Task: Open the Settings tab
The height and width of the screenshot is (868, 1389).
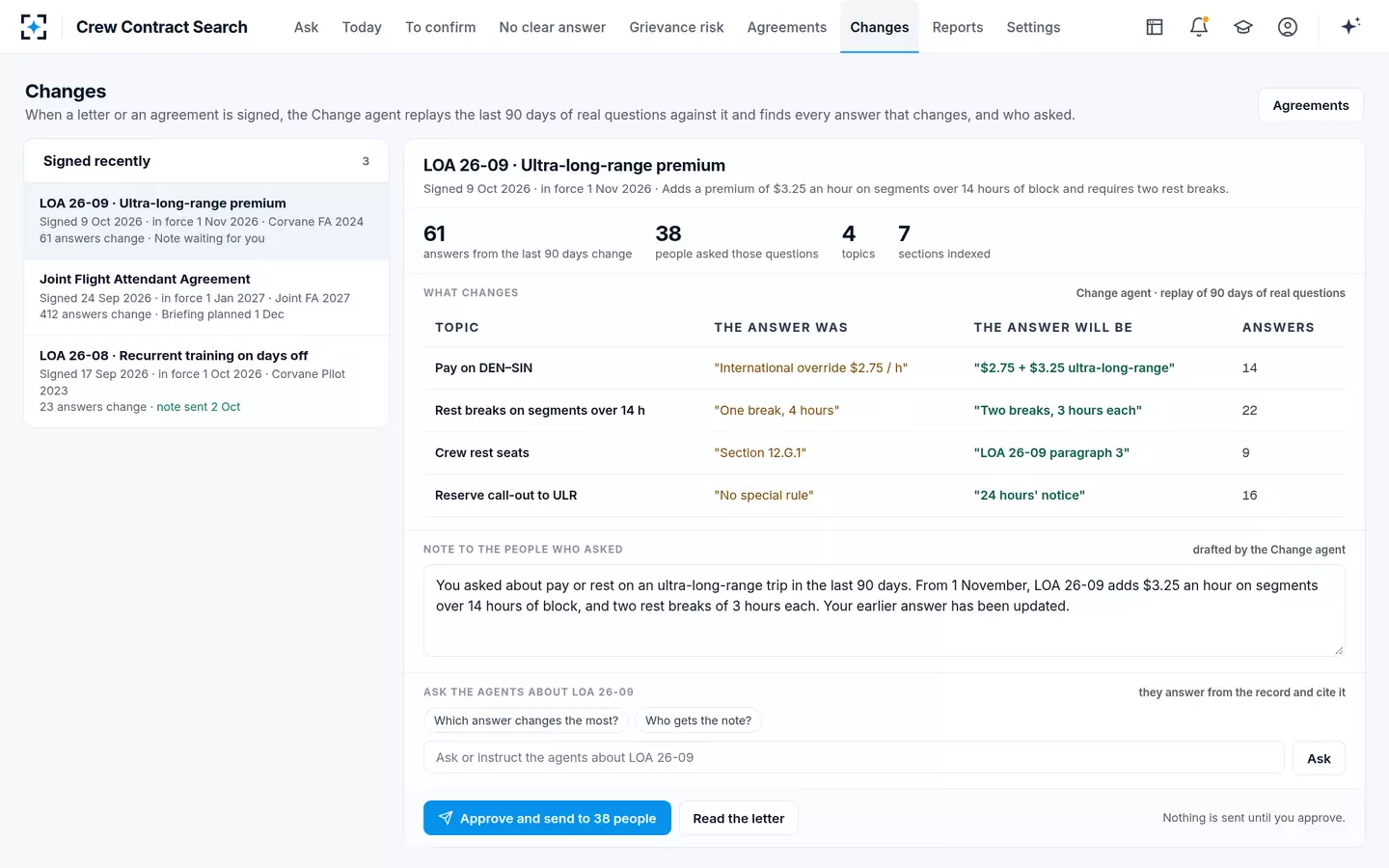Action: tap(1033, 27)
